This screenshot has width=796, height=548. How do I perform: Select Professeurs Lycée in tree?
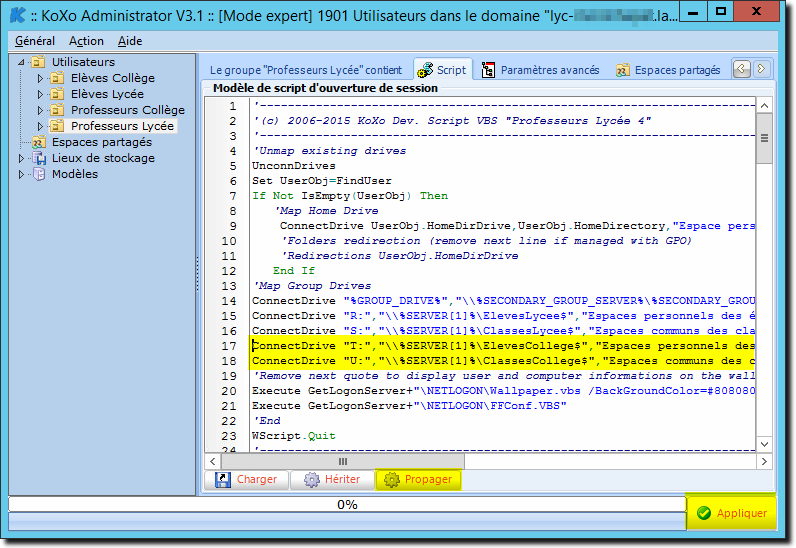point(122,126)
